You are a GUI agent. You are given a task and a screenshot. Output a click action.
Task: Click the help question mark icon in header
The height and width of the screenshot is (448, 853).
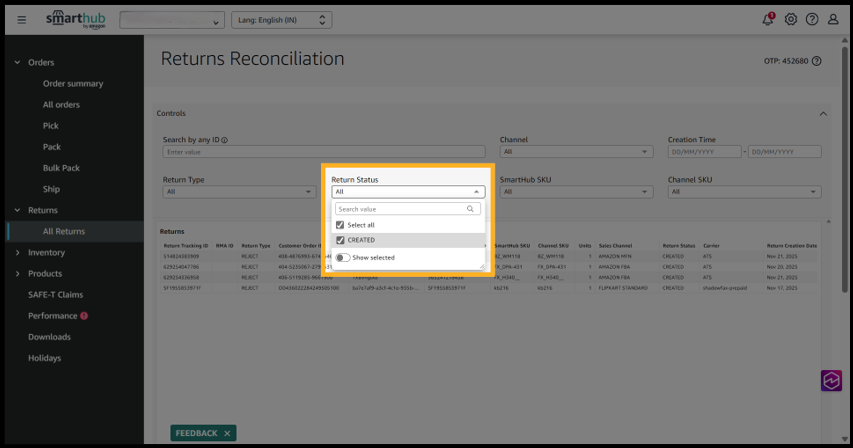click(812, 20)
